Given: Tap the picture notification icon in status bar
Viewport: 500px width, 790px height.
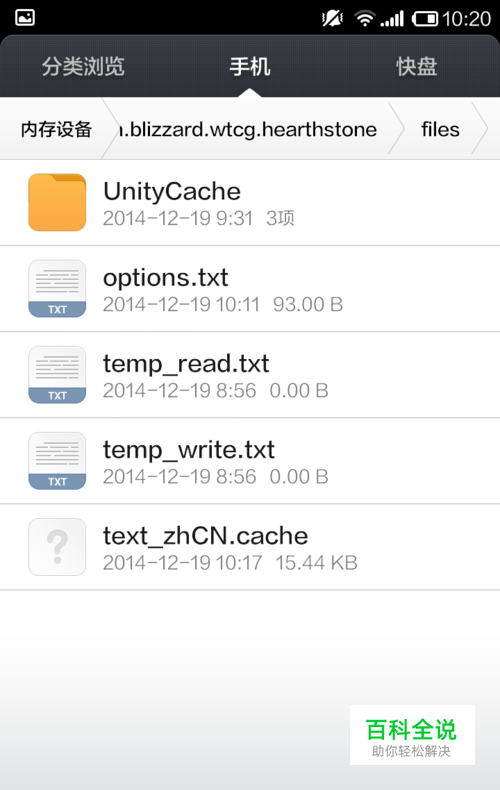Looking at the screenshot, I should (x=25, y=18).
